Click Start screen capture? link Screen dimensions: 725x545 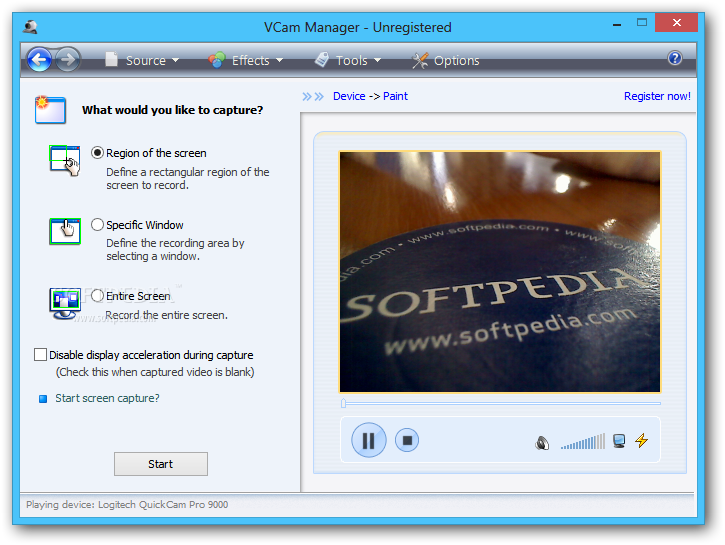107,398
